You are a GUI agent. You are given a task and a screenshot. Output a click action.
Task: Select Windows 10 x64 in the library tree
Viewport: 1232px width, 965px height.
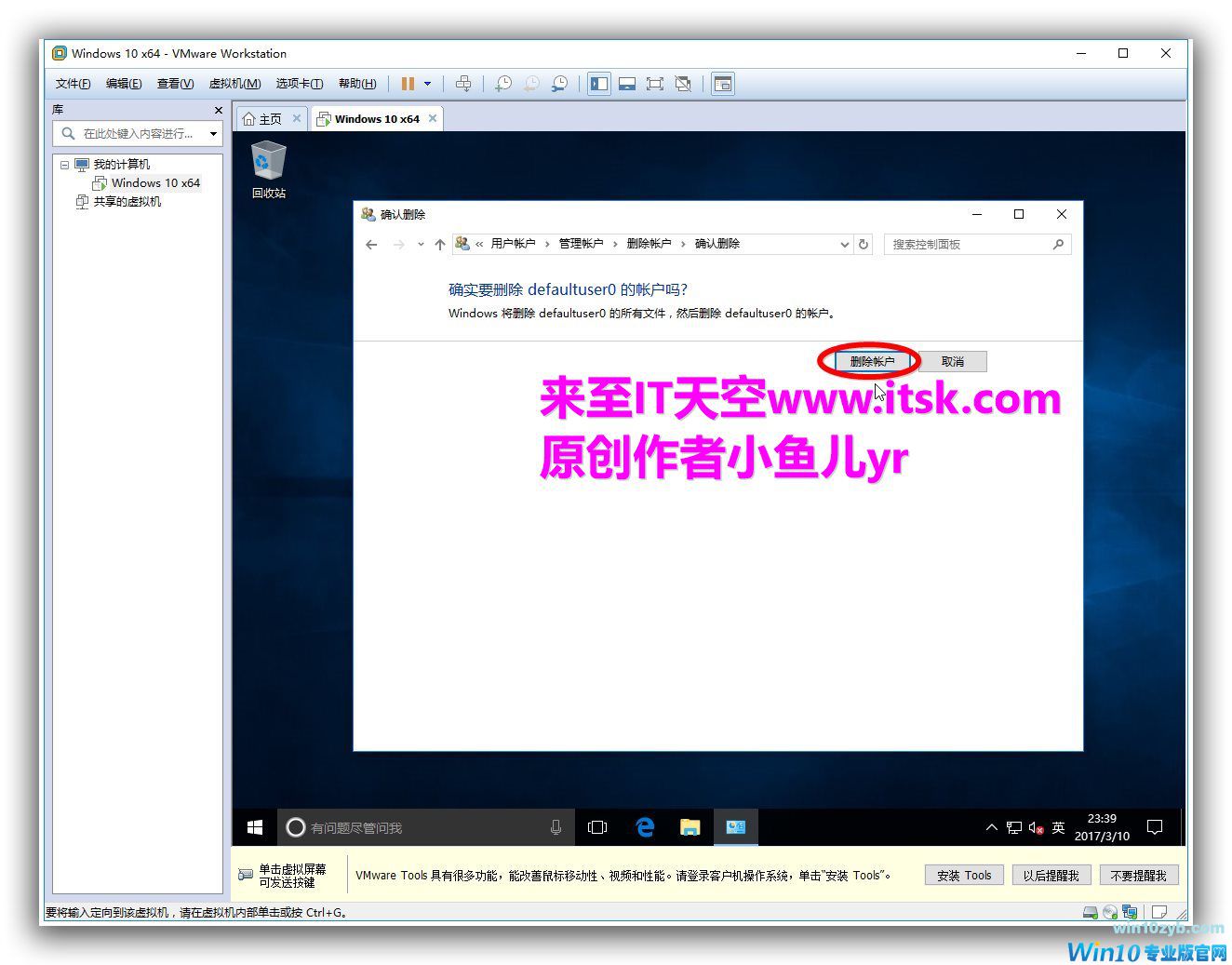coord(147,183)
